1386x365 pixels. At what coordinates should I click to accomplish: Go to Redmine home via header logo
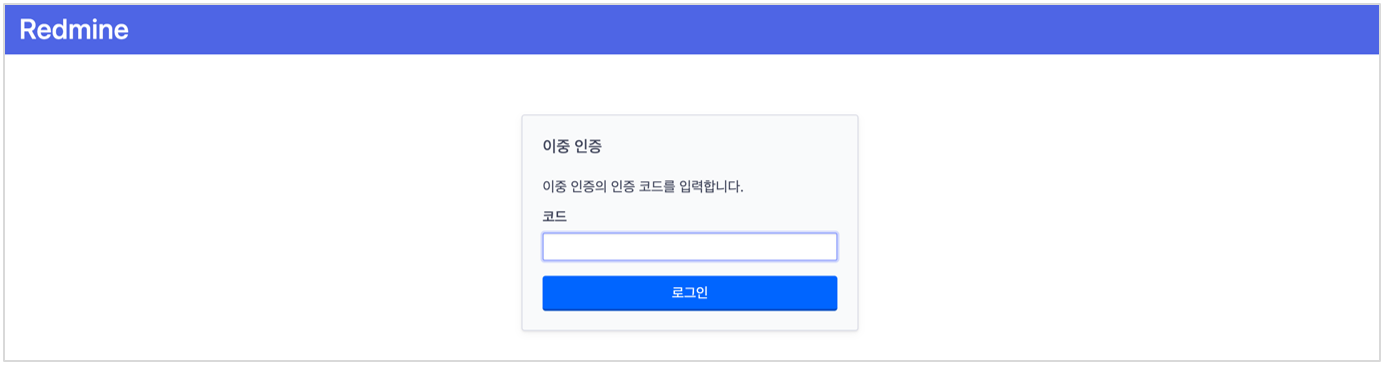click(x=74, y=30)
